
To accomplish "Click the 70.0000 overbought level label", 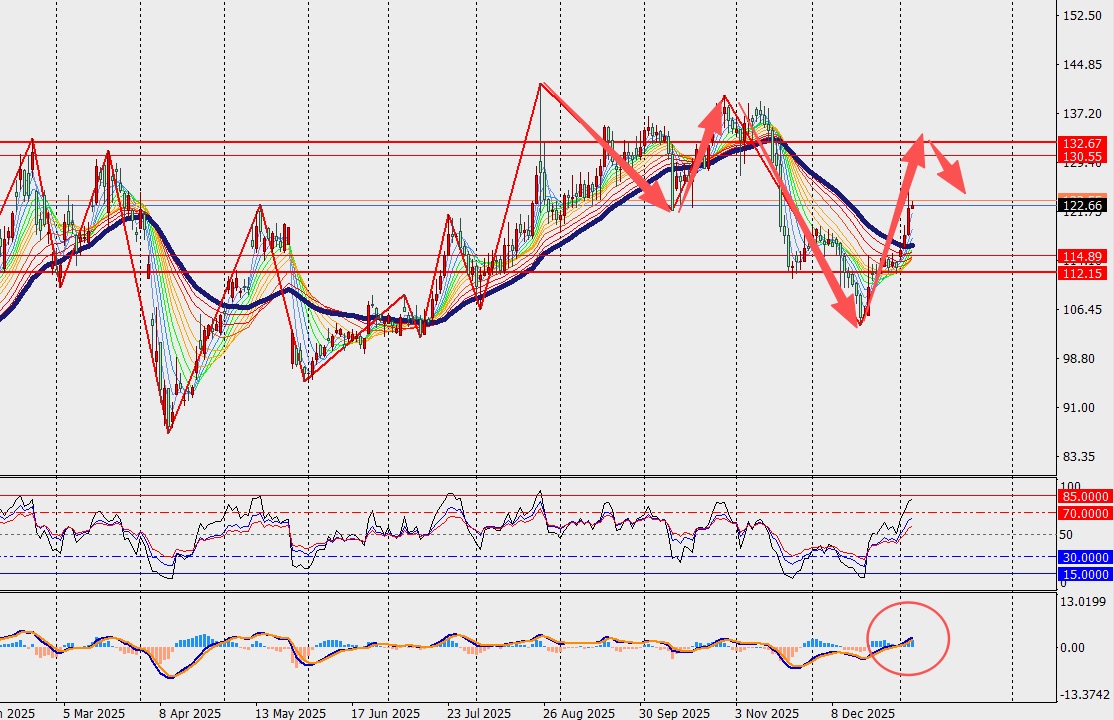I will tap(1084, 513).
